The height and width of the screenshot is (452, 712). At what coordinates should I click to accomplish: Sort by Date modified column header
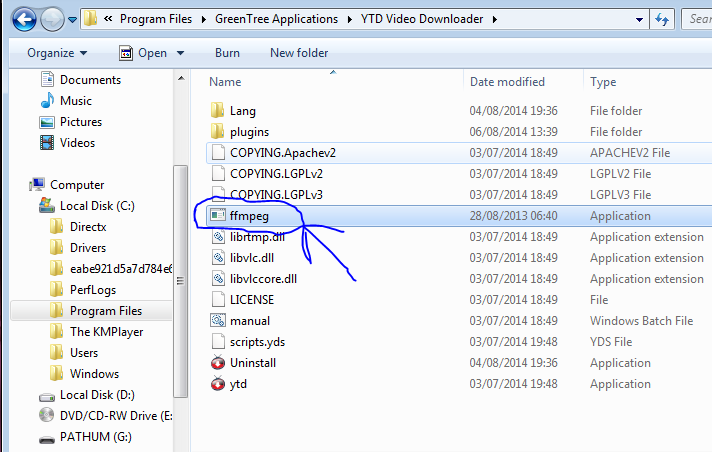pyautogui.click(x=507, y=82)
